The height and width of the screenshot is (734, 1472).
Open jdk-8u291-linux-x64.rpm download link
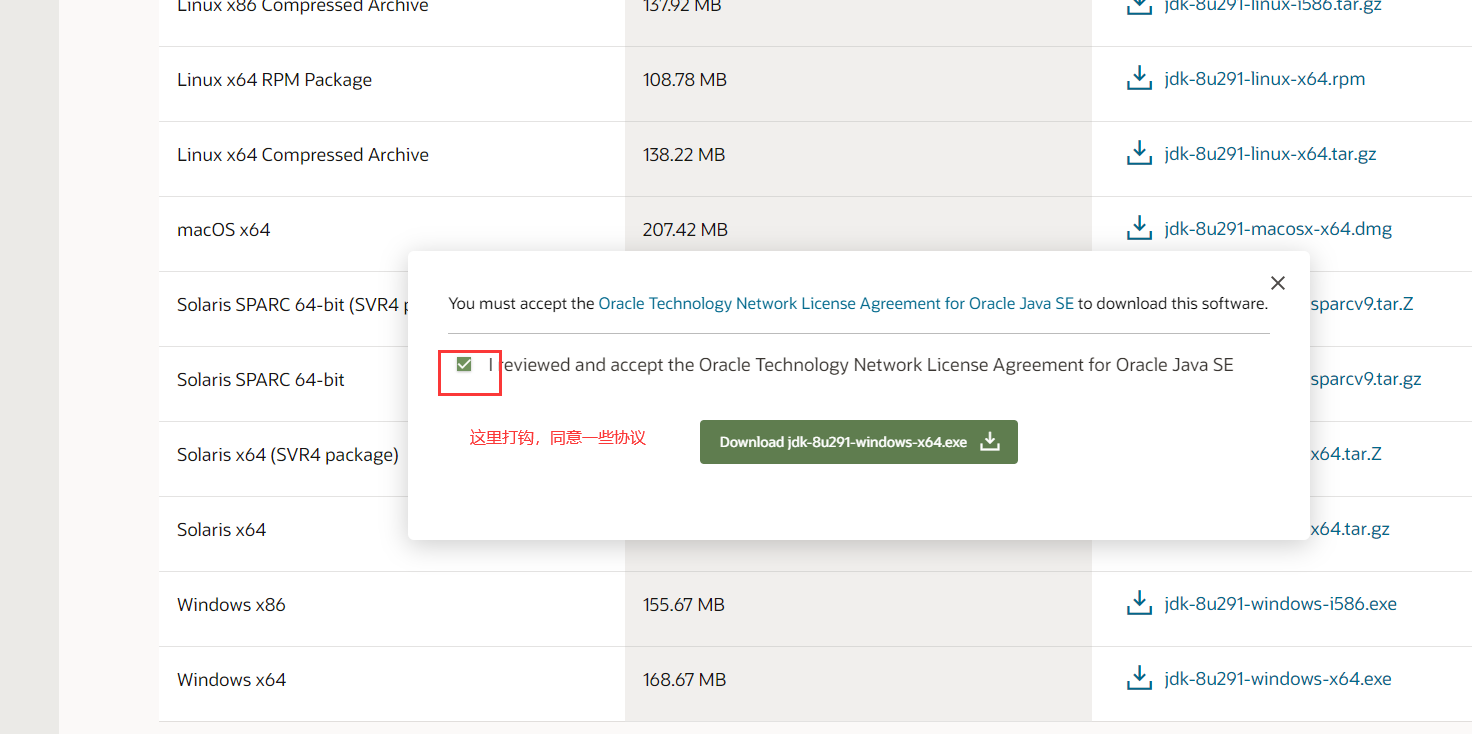pyautogui.click(x=1265, y=79)
